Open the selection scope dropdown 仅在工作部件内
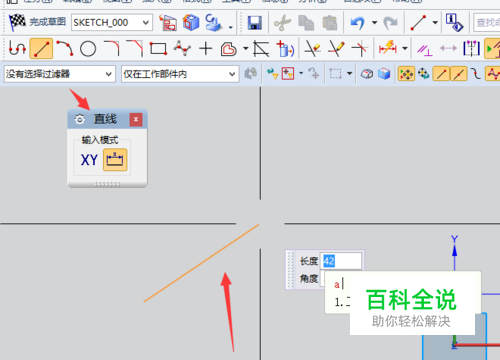The height and width of the screenshot is (360, 500). click(180, 74)
